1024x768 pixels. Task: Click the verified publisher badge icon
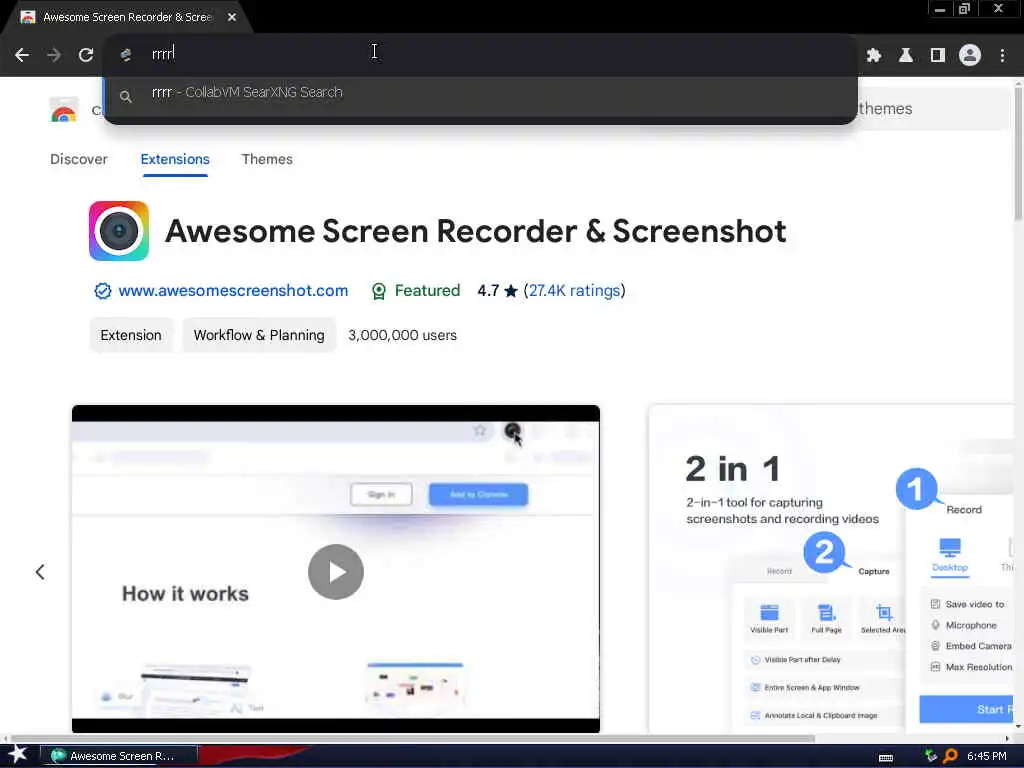tap(103, 291)
